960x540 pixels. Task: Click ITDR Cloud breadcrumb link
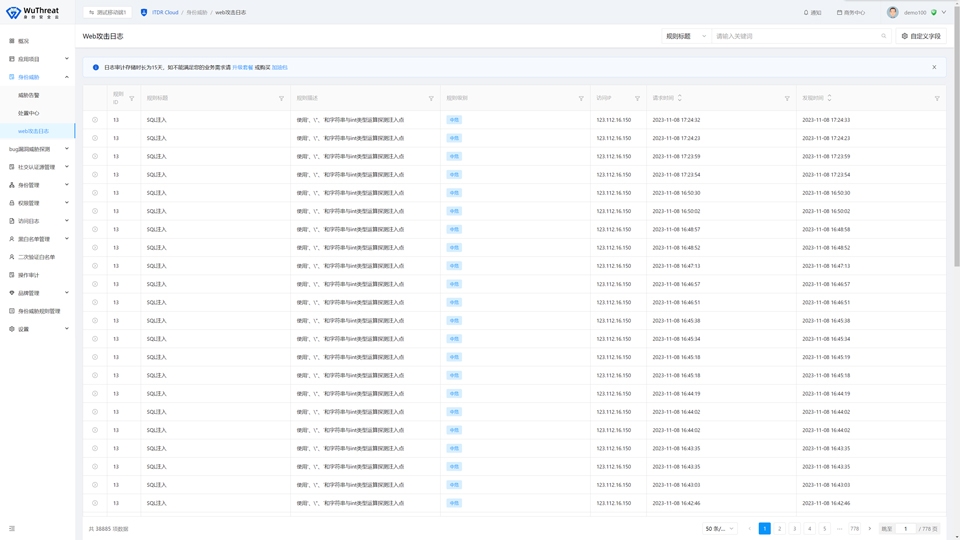[165, 12]
